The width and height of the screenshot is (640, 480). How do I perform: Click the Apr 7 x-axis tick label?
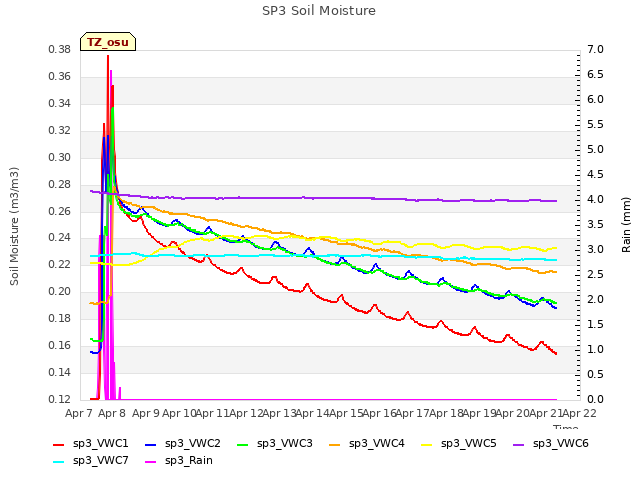pyautogui.click(x=79, y=413)
